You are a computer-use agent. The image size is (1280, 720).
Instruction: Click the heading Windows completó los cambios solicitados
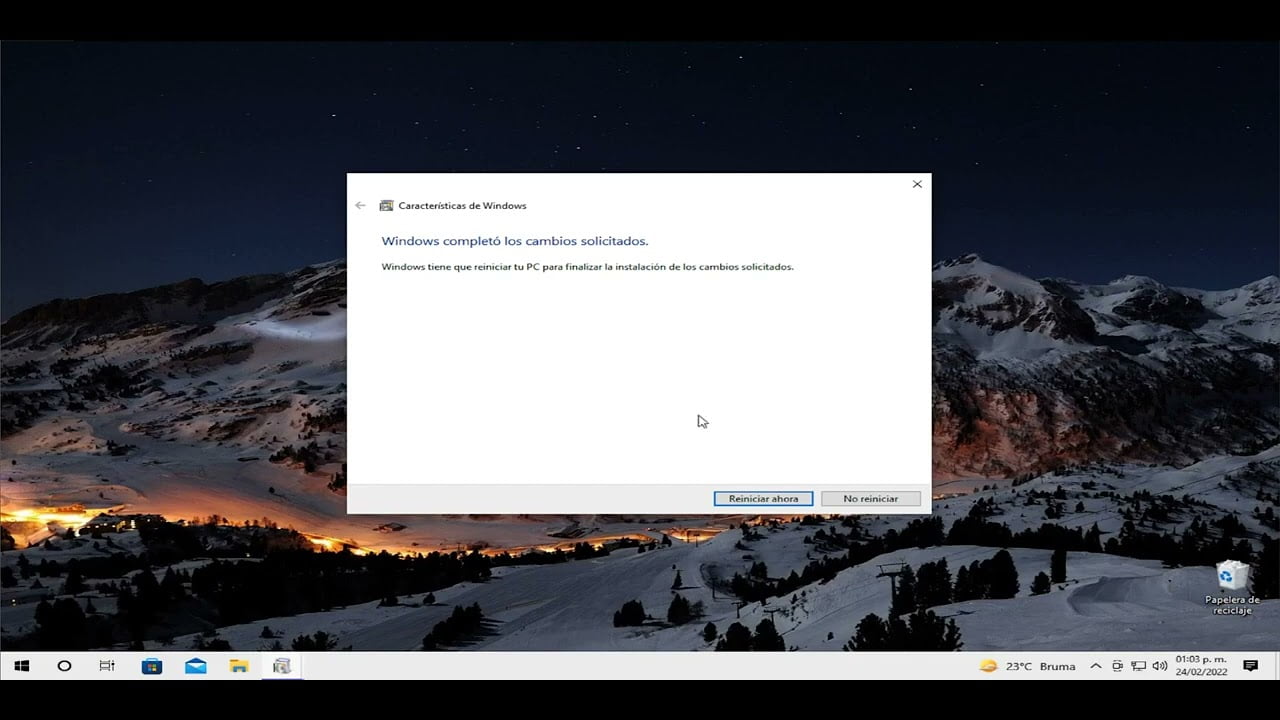pyautogui.click(x=515, y=241)
